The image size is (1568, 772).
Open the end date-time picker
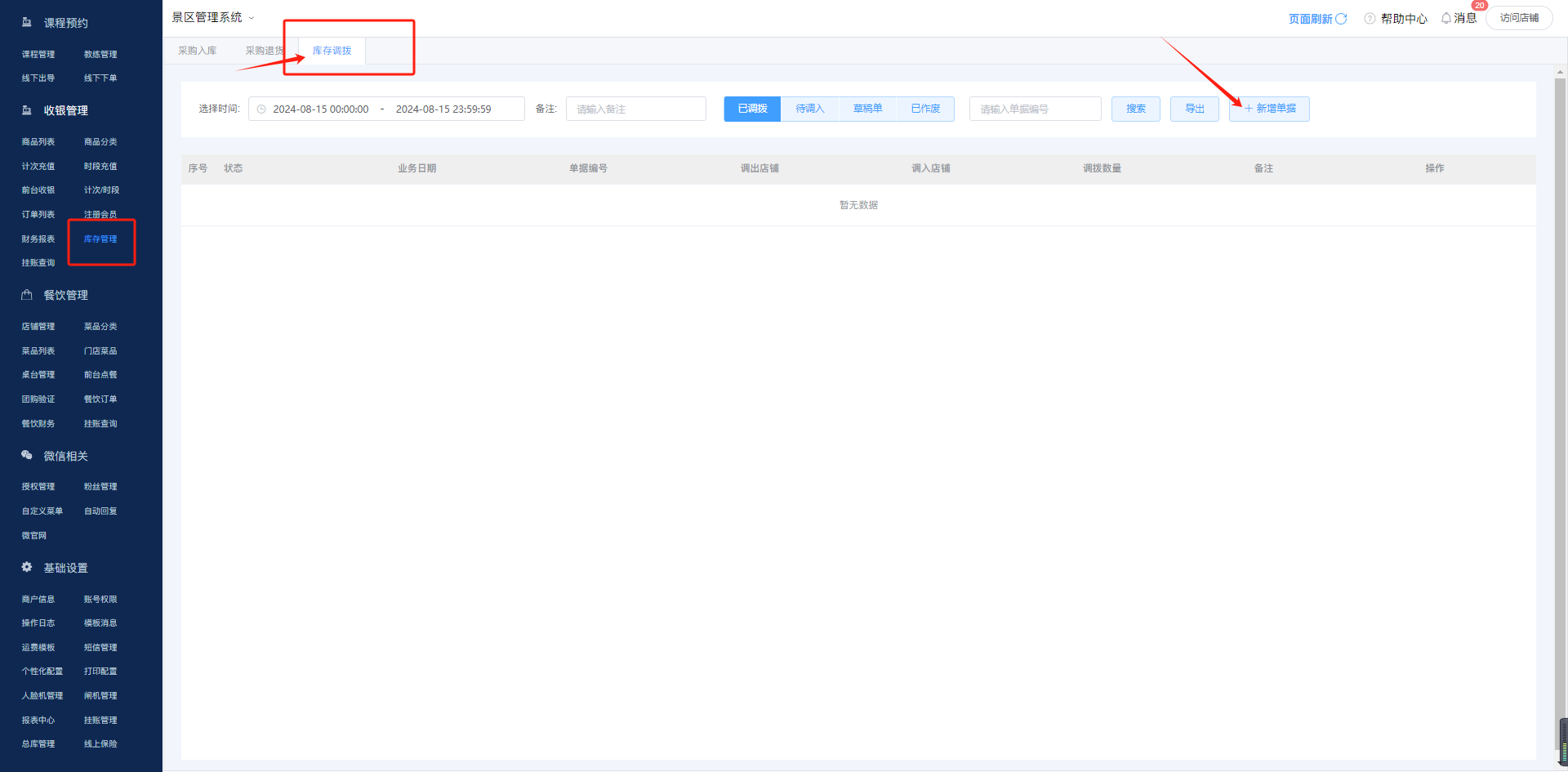point(443,109)
